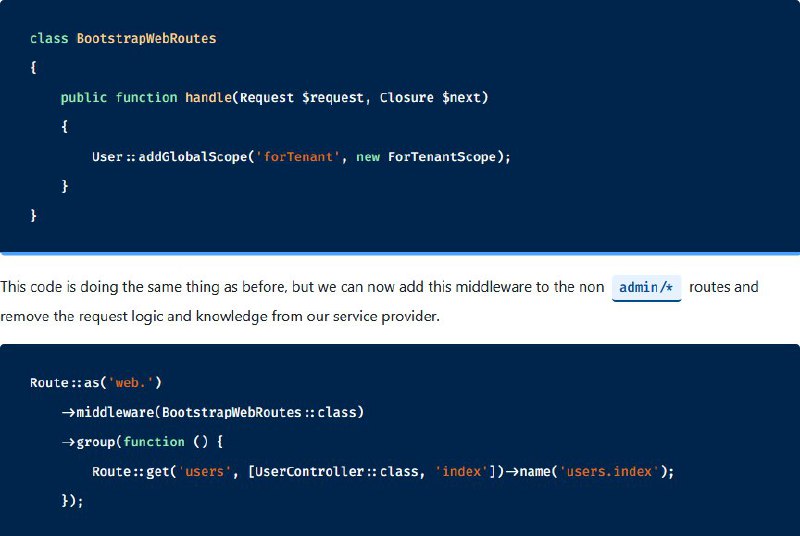Click the $next parameter

click(461, 97)
